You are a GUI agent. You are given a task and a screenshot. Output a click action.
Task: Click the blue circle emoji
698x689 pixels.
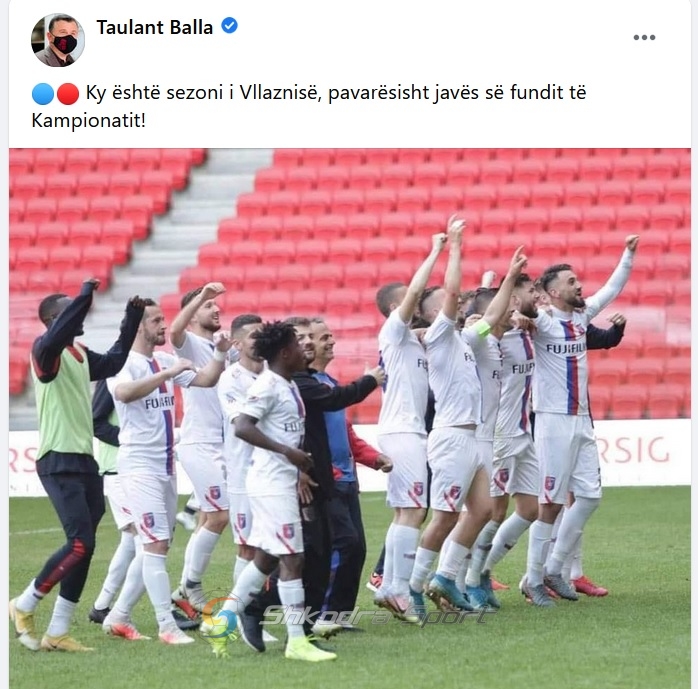[x=43, y=94]
